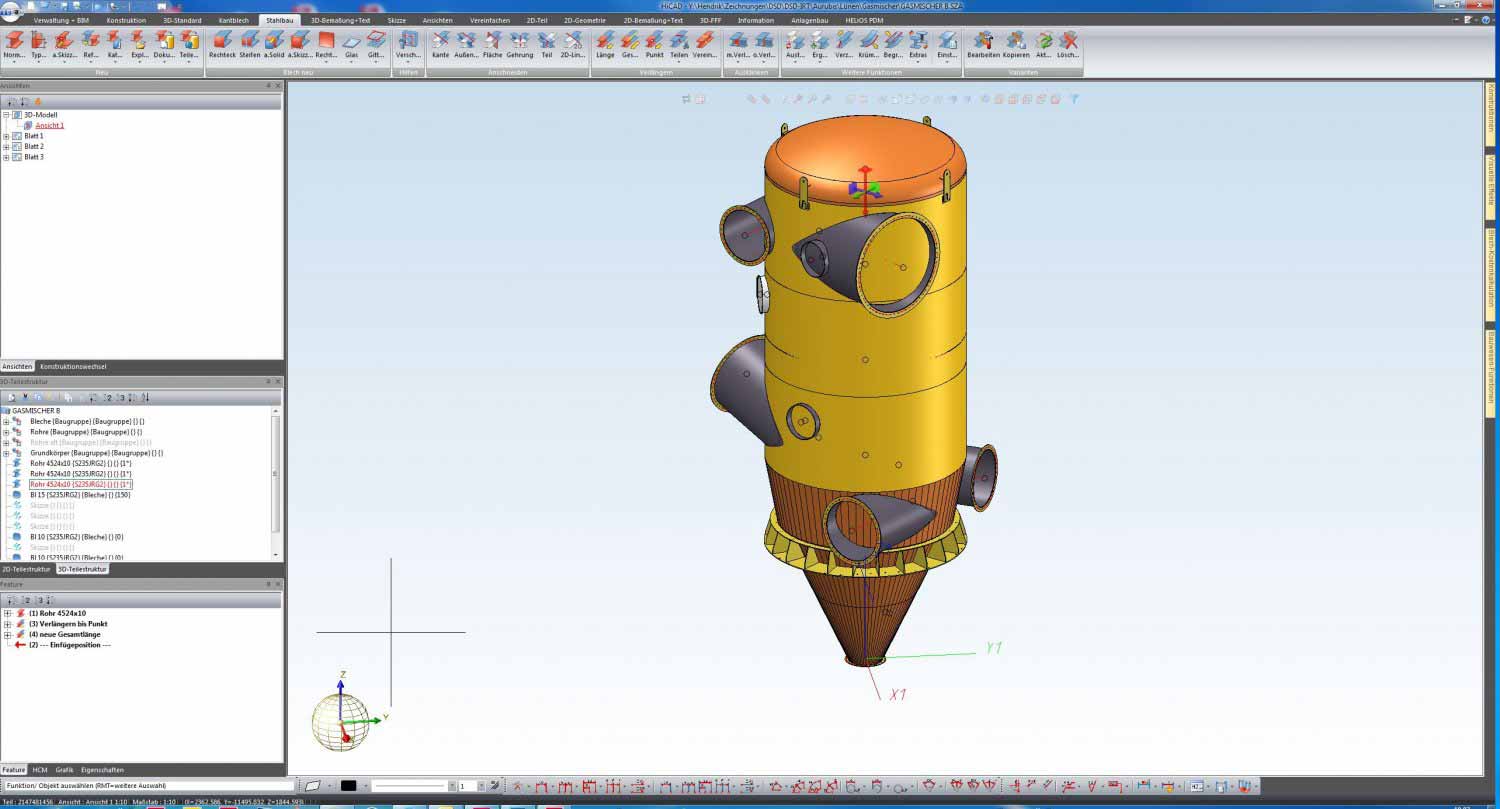Click the Kopieren variants tool
Viewport: 1500px width, 809px height.
tap(1016, 45)
